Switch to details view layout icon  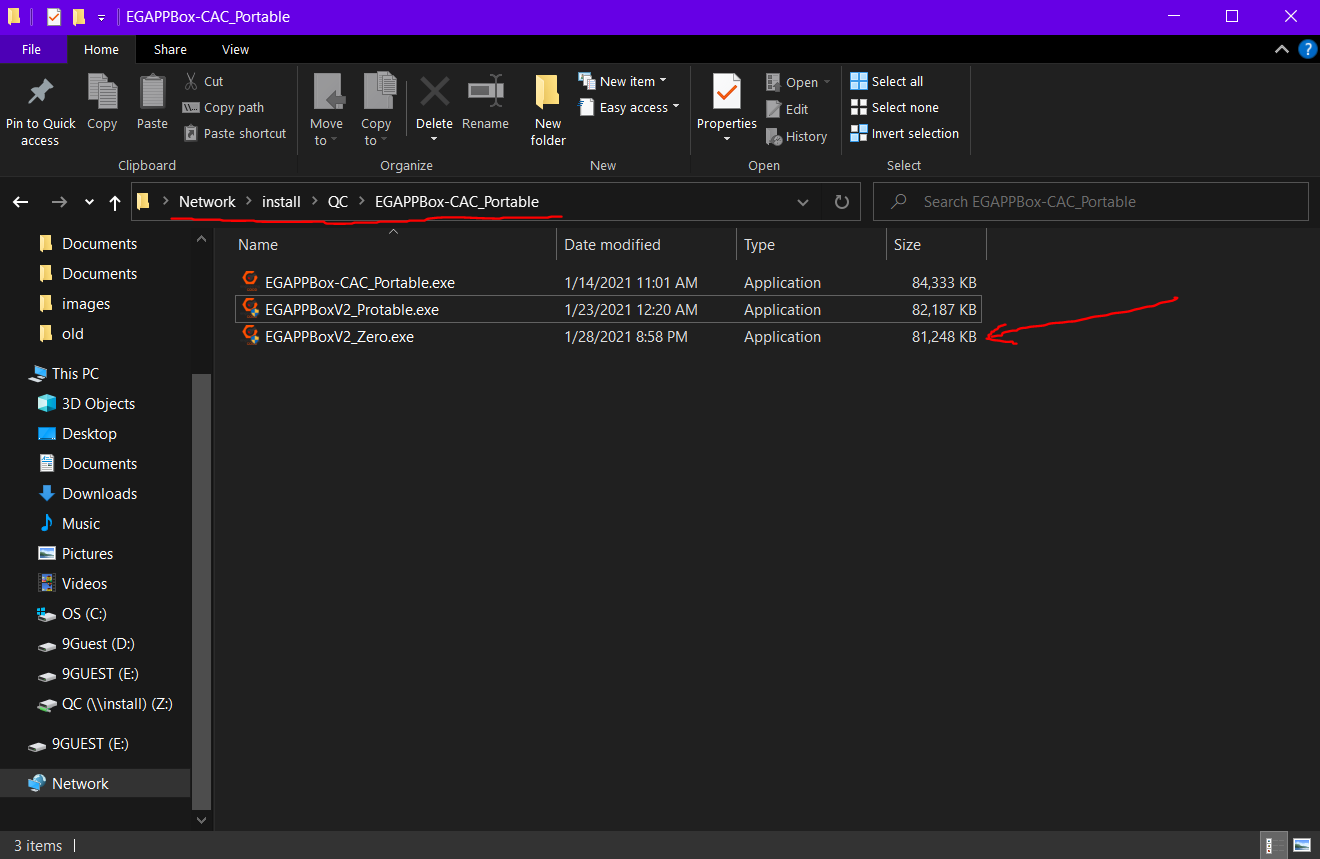[x=1273, y=845]
